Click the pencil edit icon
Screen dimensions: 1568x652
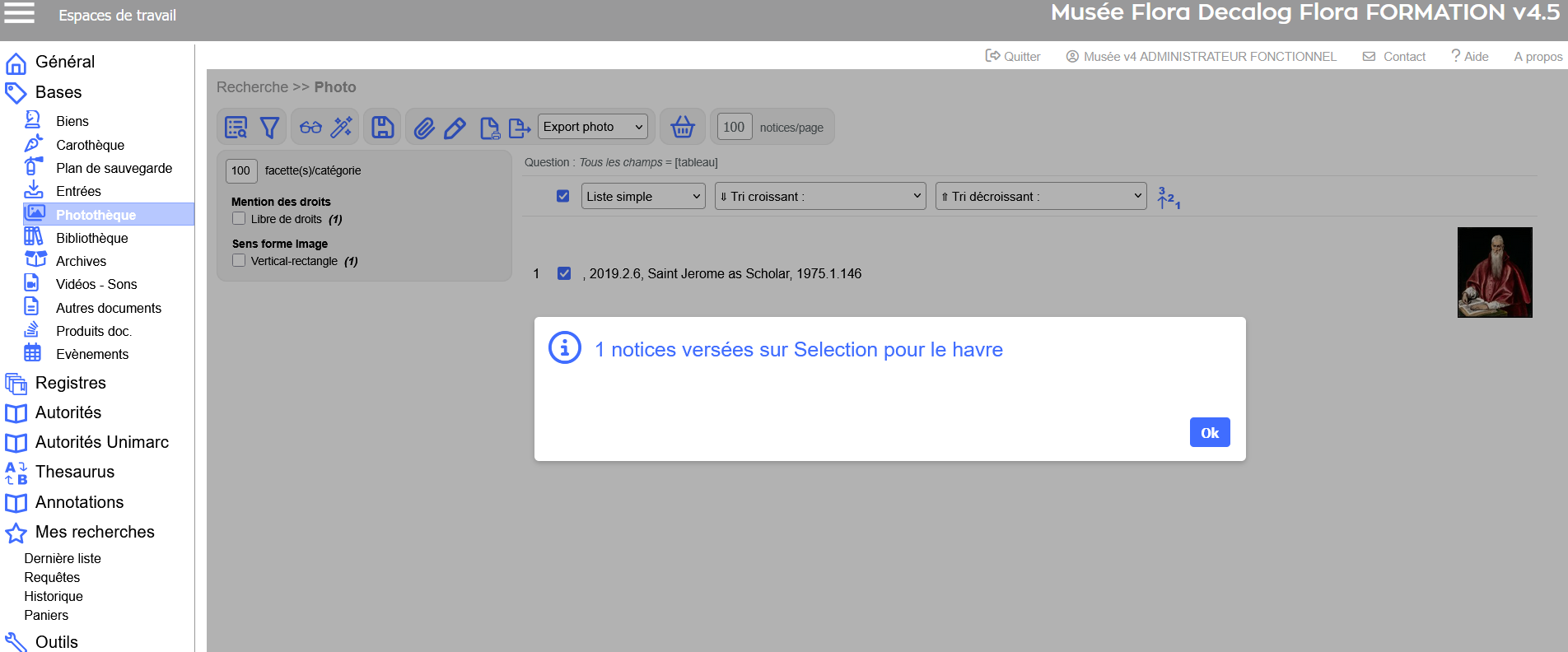[x=455, y=128]
